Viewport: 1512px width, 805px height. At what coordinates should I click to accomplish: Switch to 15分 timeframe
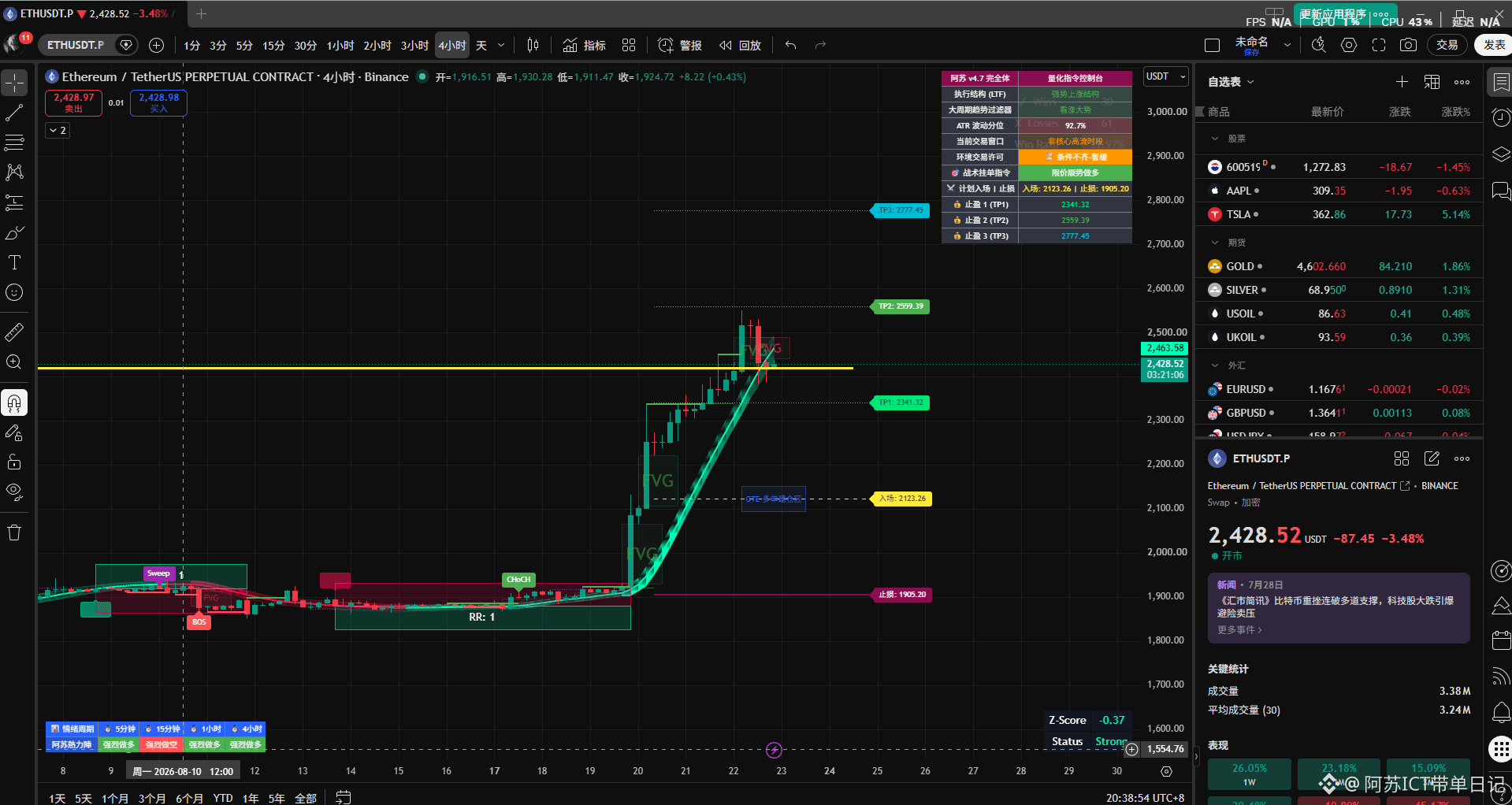click(x=273, y=46)
